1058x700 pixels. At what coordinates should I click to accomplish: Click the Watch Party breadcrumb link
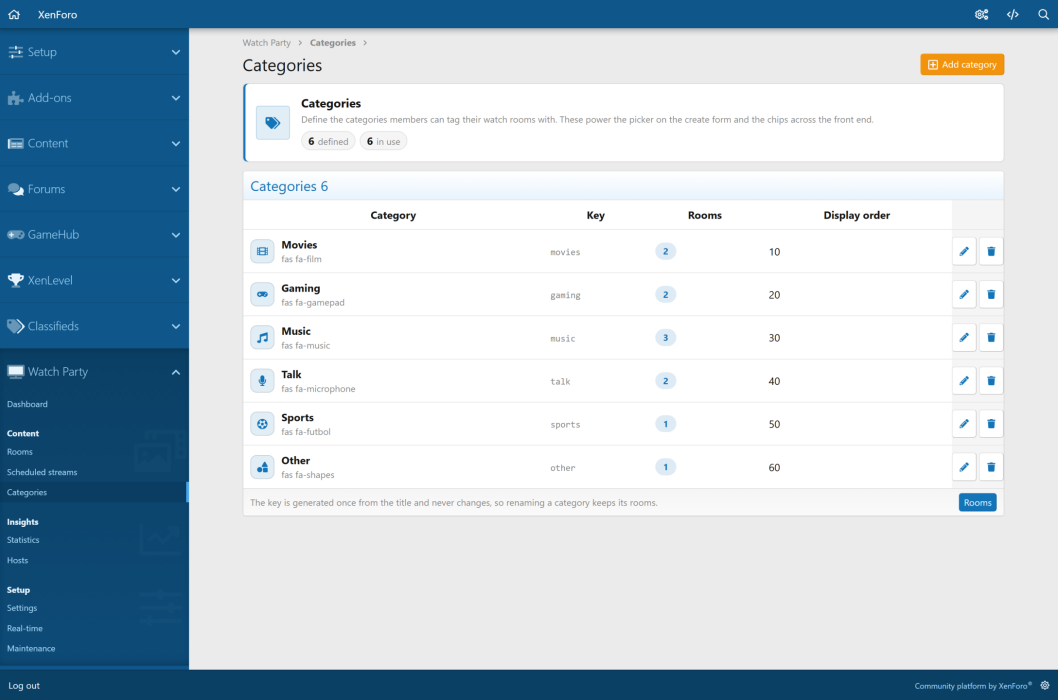(267, 43)
